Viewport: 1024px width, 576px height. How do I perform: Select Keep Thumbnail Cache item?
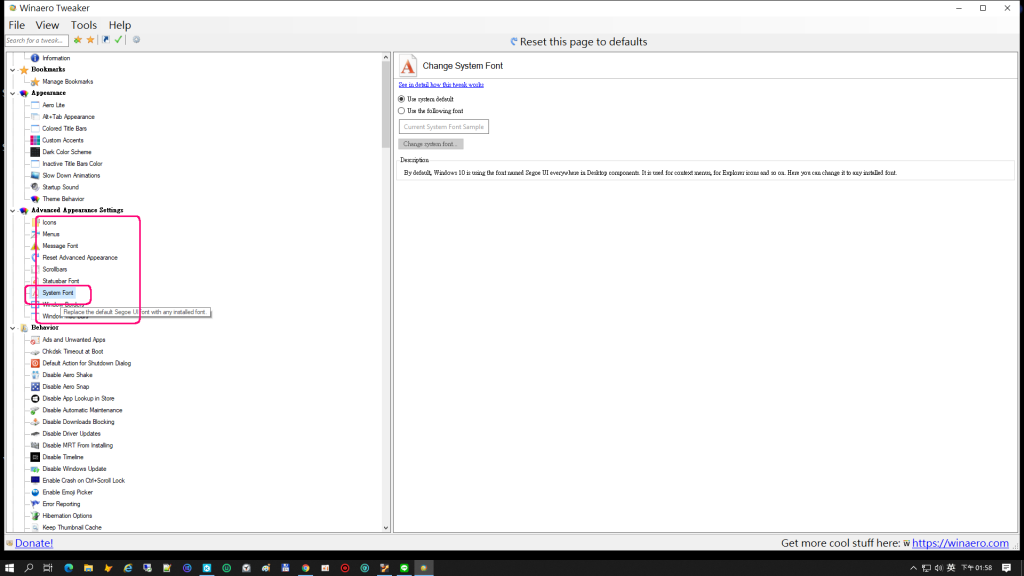pyautogui.click(x=72, y=528)
